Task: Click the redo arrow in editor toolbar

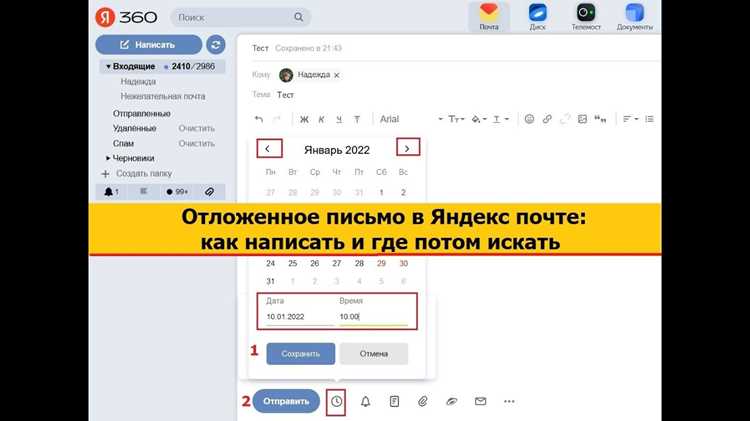Action: (x=276, y=119)
